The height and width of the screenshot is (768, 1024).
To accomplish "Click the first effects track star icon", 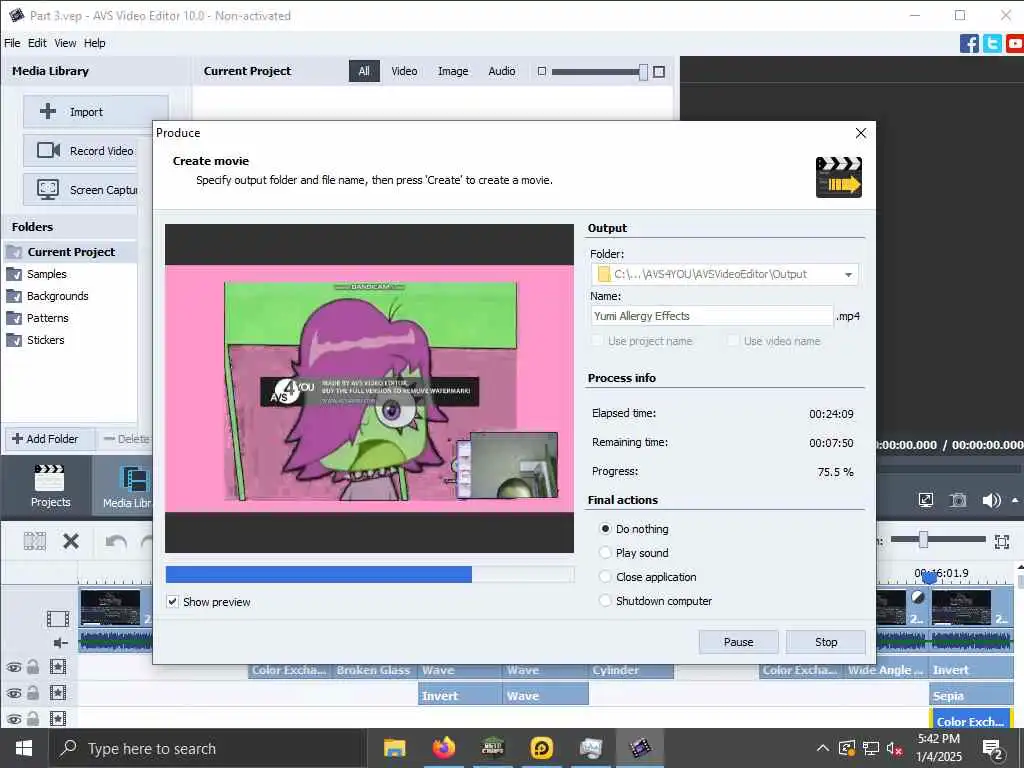I will [57, 667].
